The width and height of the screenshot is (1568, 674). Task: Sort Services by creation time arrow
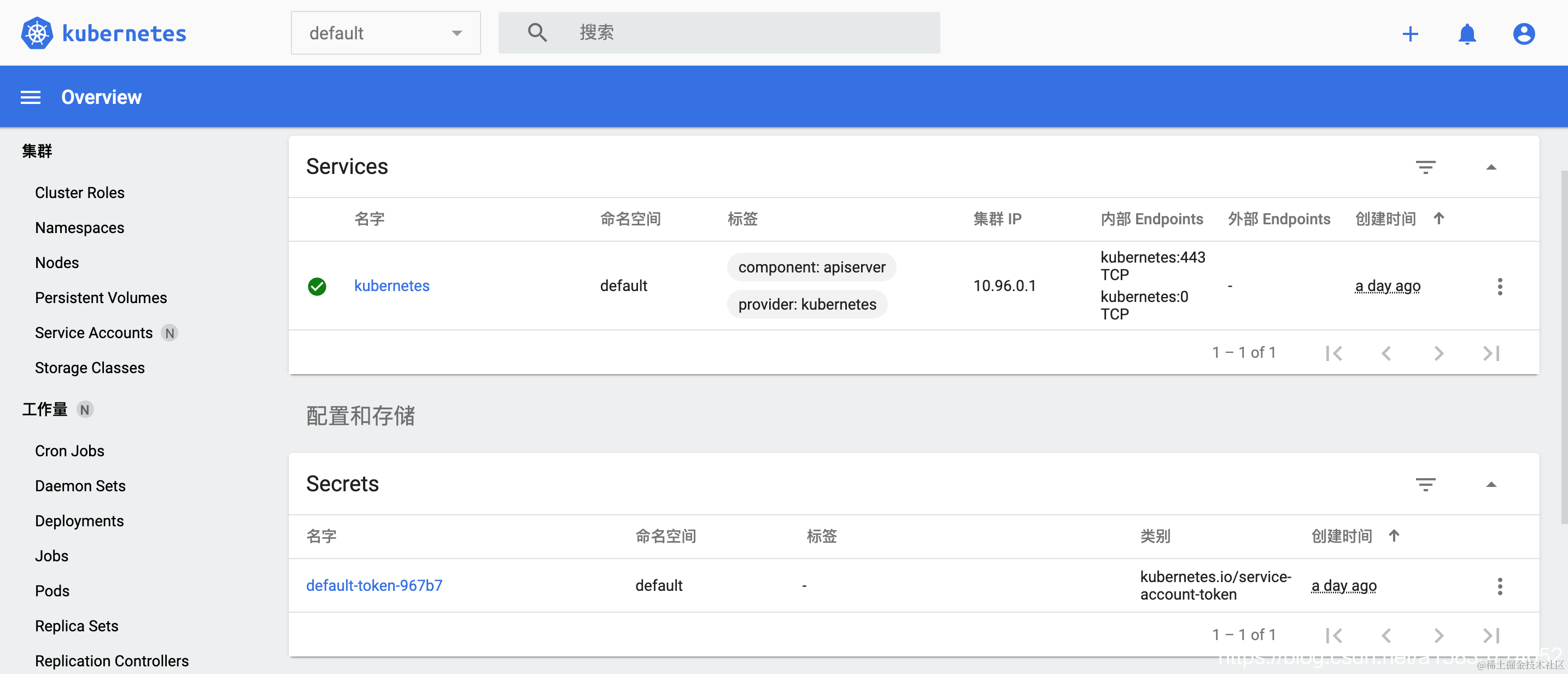coord(1438,219)
